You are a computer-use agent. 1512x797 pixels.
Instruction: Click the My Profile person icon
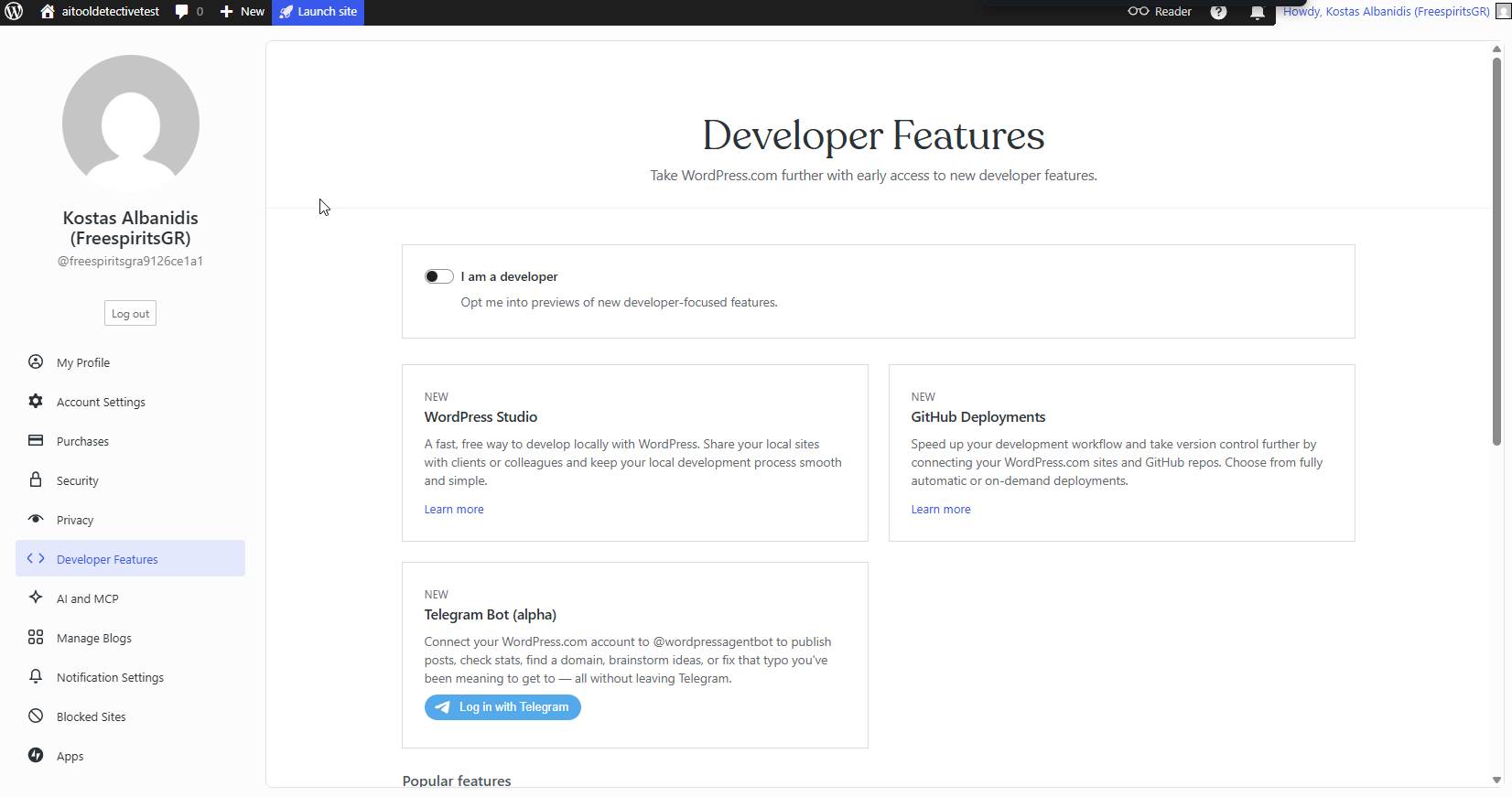36,361
